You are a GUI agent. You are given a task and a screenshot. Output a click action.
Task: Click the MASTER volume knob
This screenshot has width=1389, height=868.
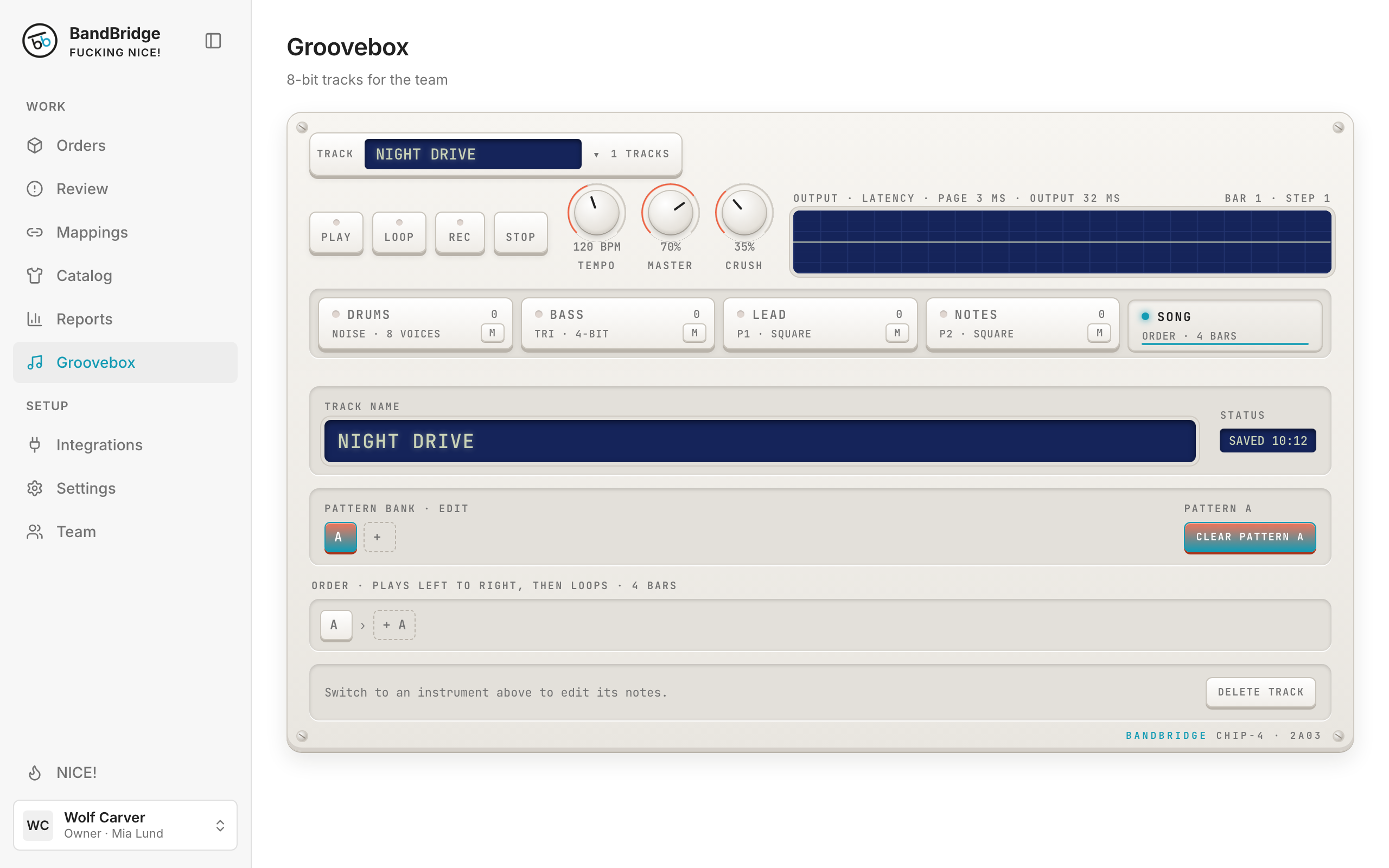tap(671, 213)
